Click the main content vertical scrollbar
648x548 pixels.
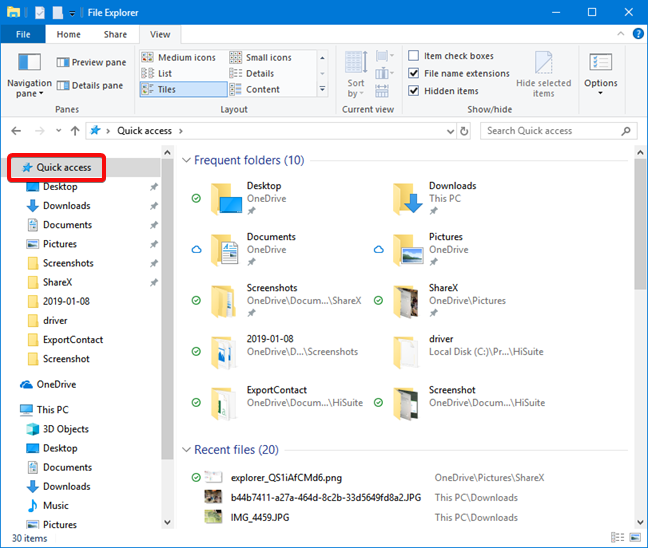[640, 224]
